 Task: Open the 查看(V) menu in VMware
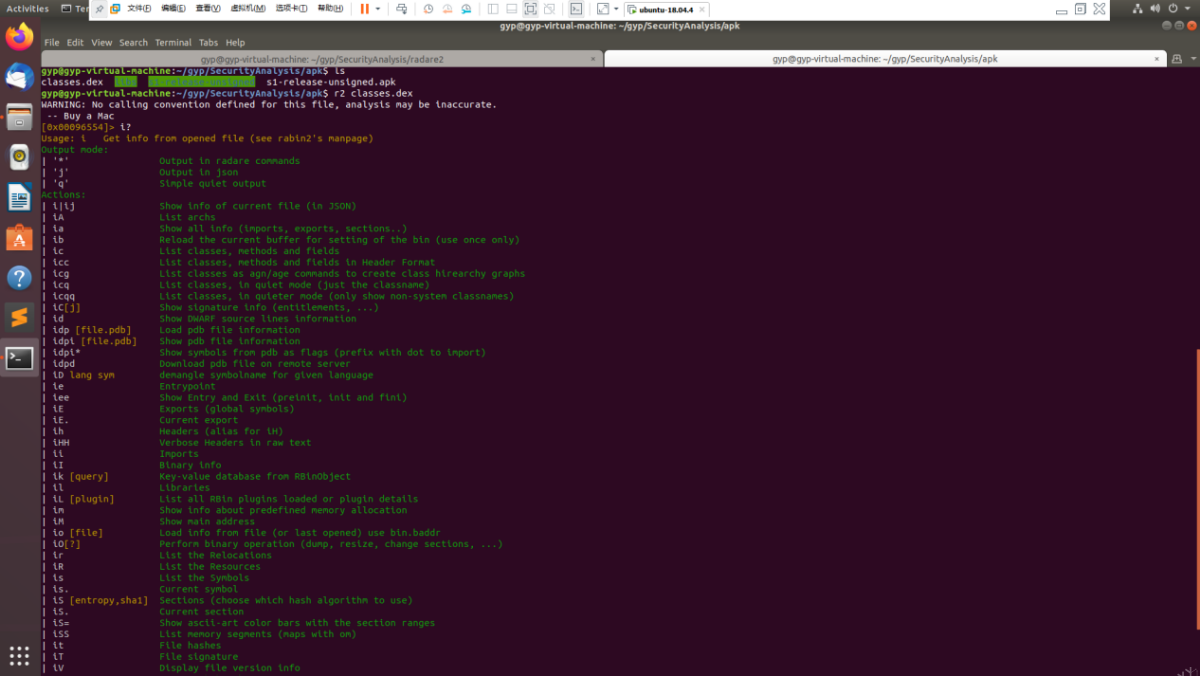208,8
